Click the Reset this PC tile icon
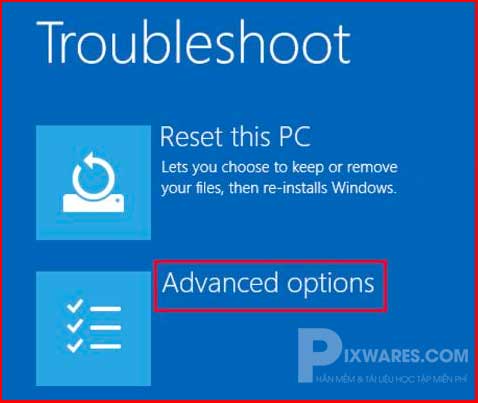This screenshot has height=403, width=478. [x=93, y=182]
